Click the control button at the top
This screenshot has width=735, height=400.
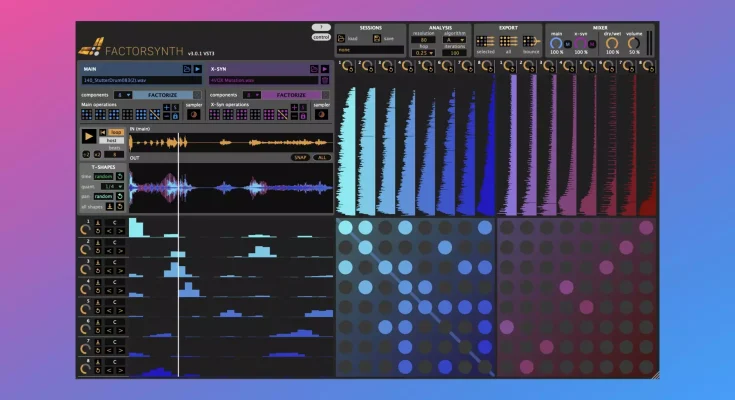(x=321, y=37)
